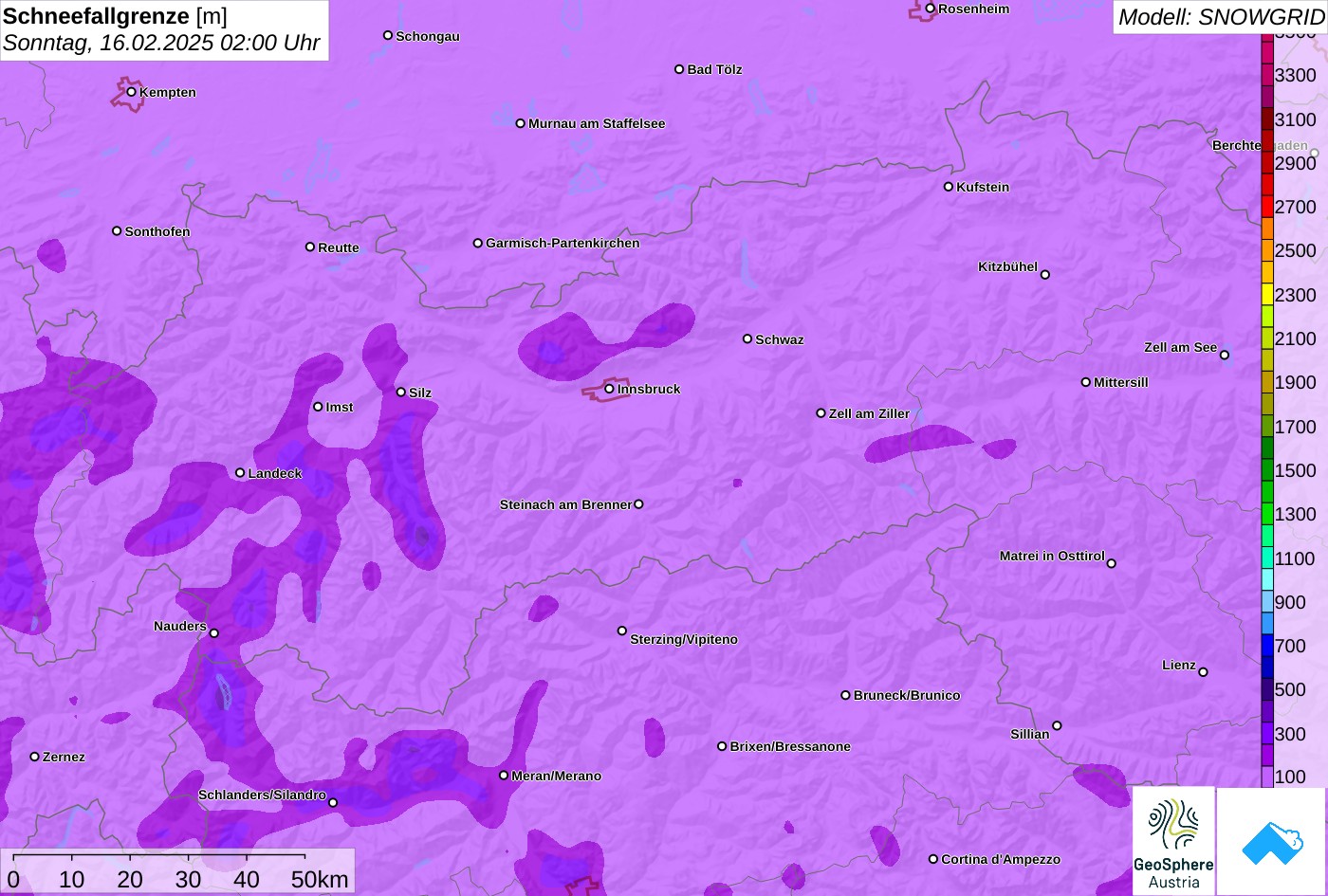Click the Silz marker dot
This screenshot has width=1328, height=896.
pyautogui.click(x=401, y=392)
